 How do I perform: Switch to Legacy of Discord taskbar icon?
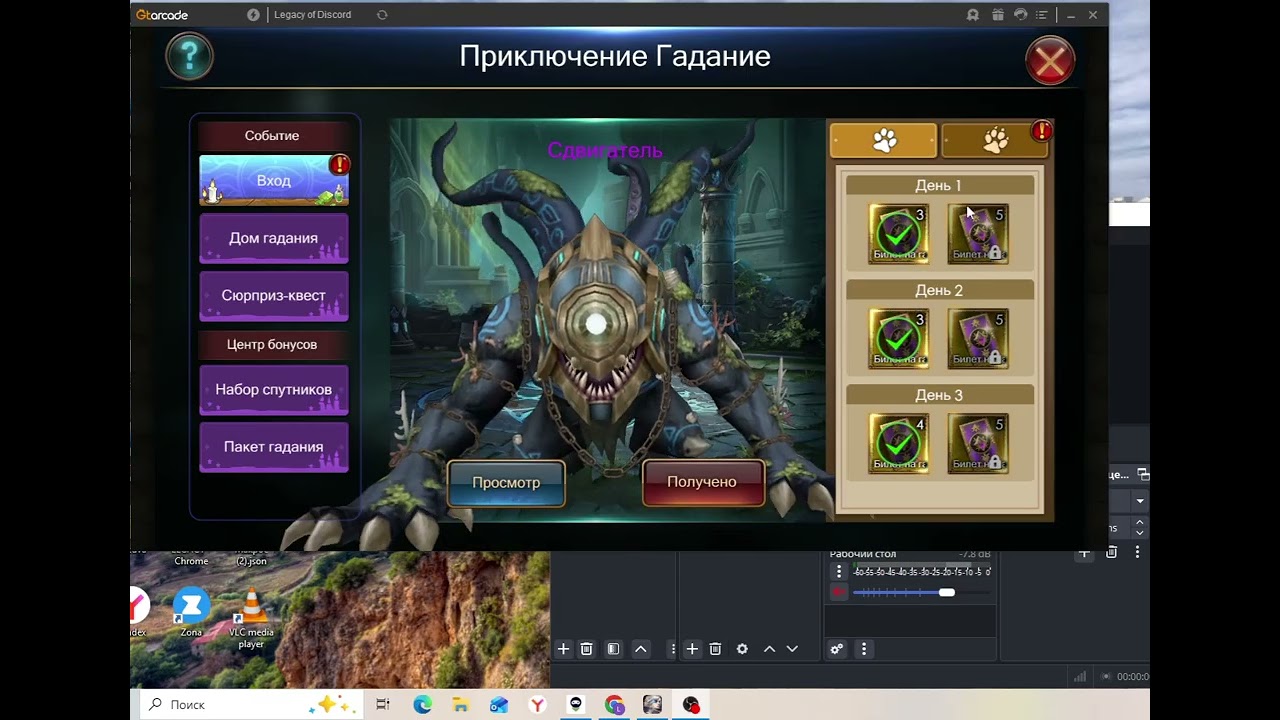652,705
